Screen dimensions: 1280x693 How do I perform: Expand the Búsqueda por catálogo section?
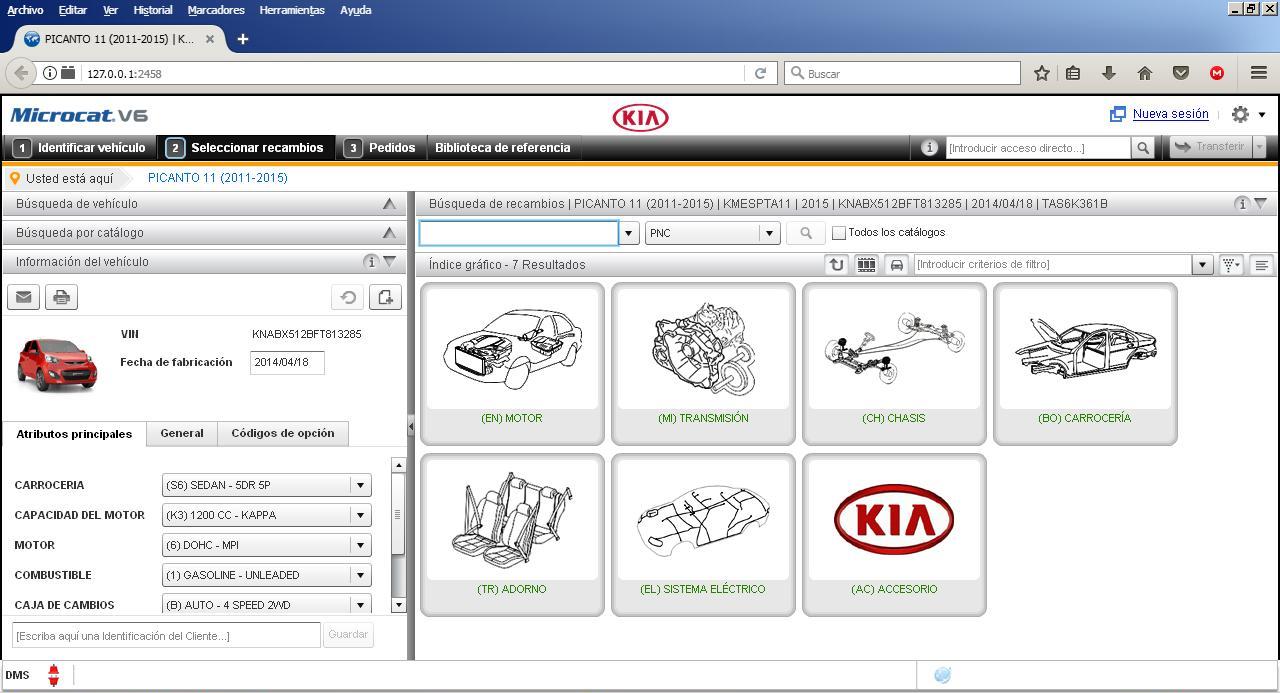pos(389,233)
